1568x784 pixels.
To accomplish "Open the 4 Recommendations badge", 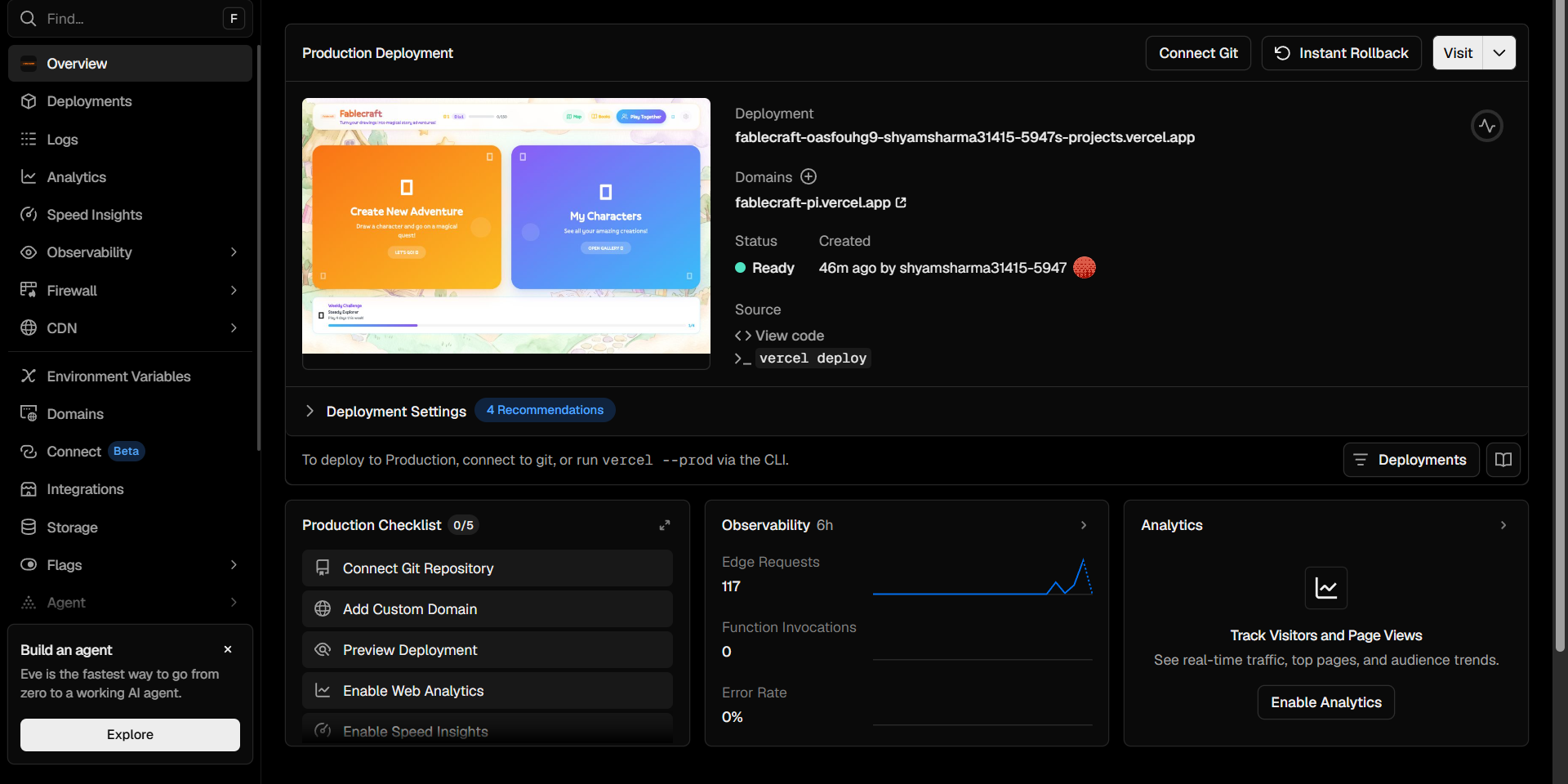I will tap(545, 410).
